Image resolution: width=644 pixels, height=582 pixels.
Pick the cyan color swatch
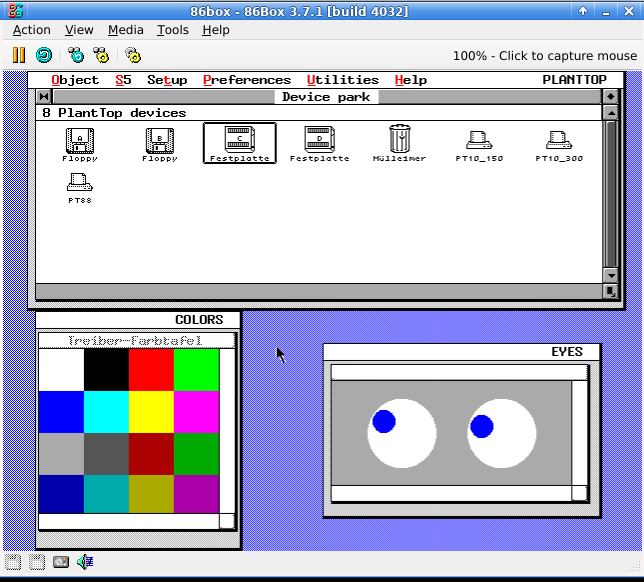(x=106, y=412)
